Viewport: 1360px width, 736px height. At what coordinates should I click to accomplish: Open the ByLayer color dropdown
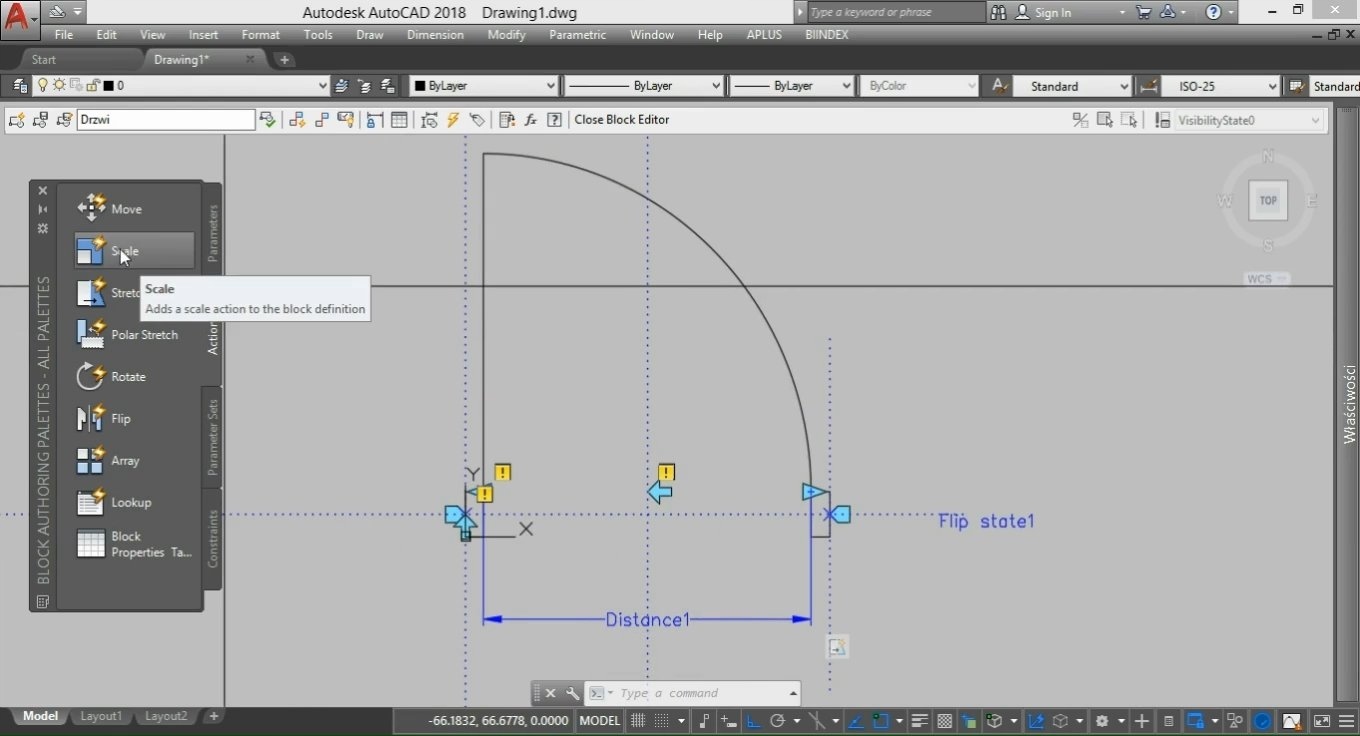[x=549, y=86]
